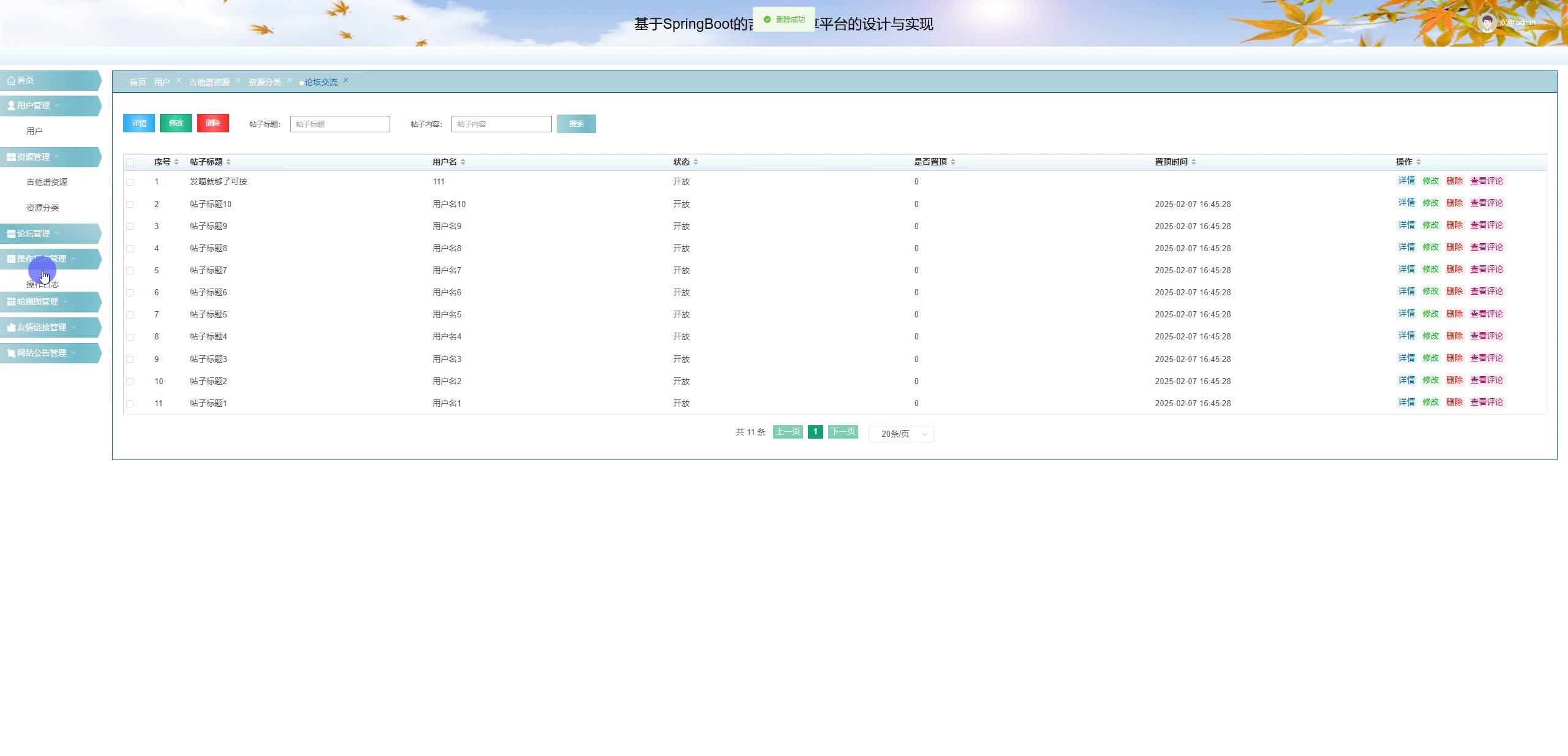Sort by 帖子标题 column arrows

tap(228, 162)
